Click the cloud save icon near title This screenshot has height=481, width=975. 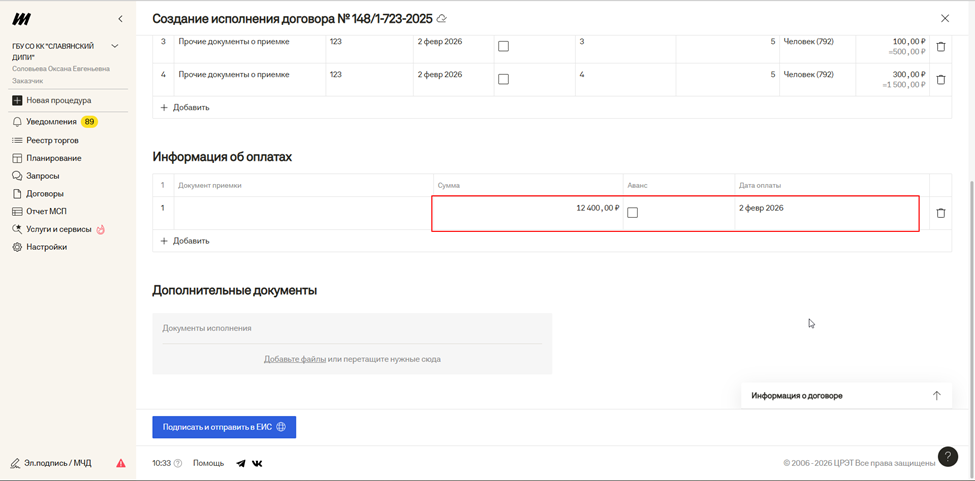pos(442,19)
